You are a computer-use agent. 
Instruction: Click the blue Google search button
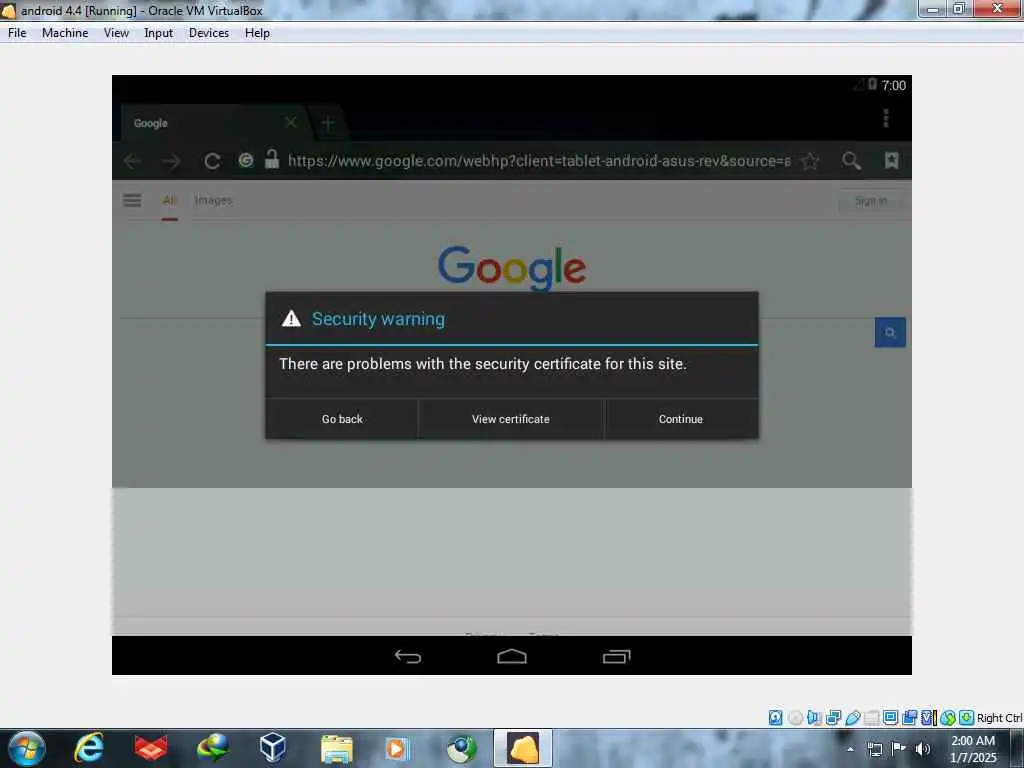pyautogui.click(x=890, y=332)
